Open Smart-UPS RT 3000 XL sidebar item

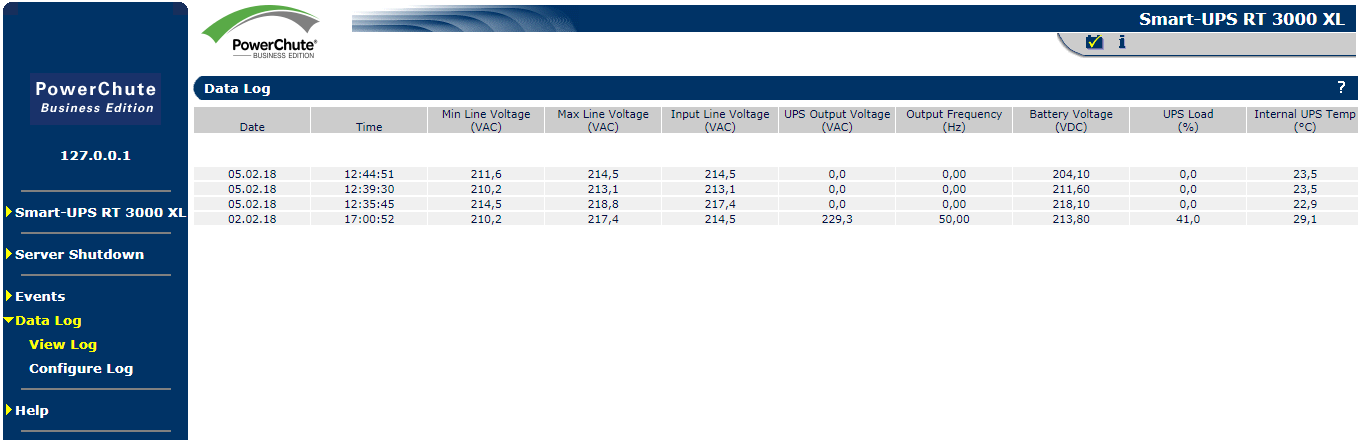[100, 212]
